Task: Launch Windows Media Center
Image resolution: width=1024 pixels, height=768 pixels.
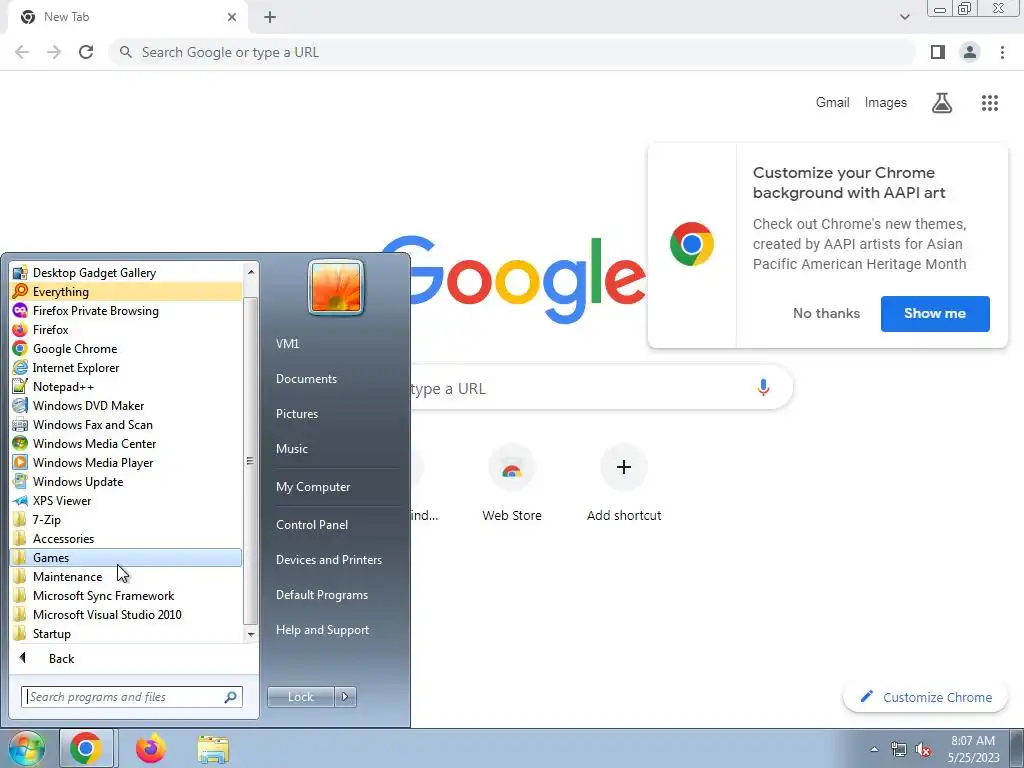Action: (x=127, y=443)
